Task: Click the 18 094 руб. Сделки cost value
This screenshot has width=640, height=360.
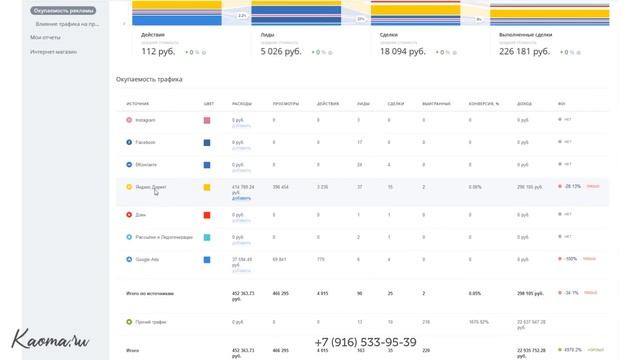Action: [402, 52]
